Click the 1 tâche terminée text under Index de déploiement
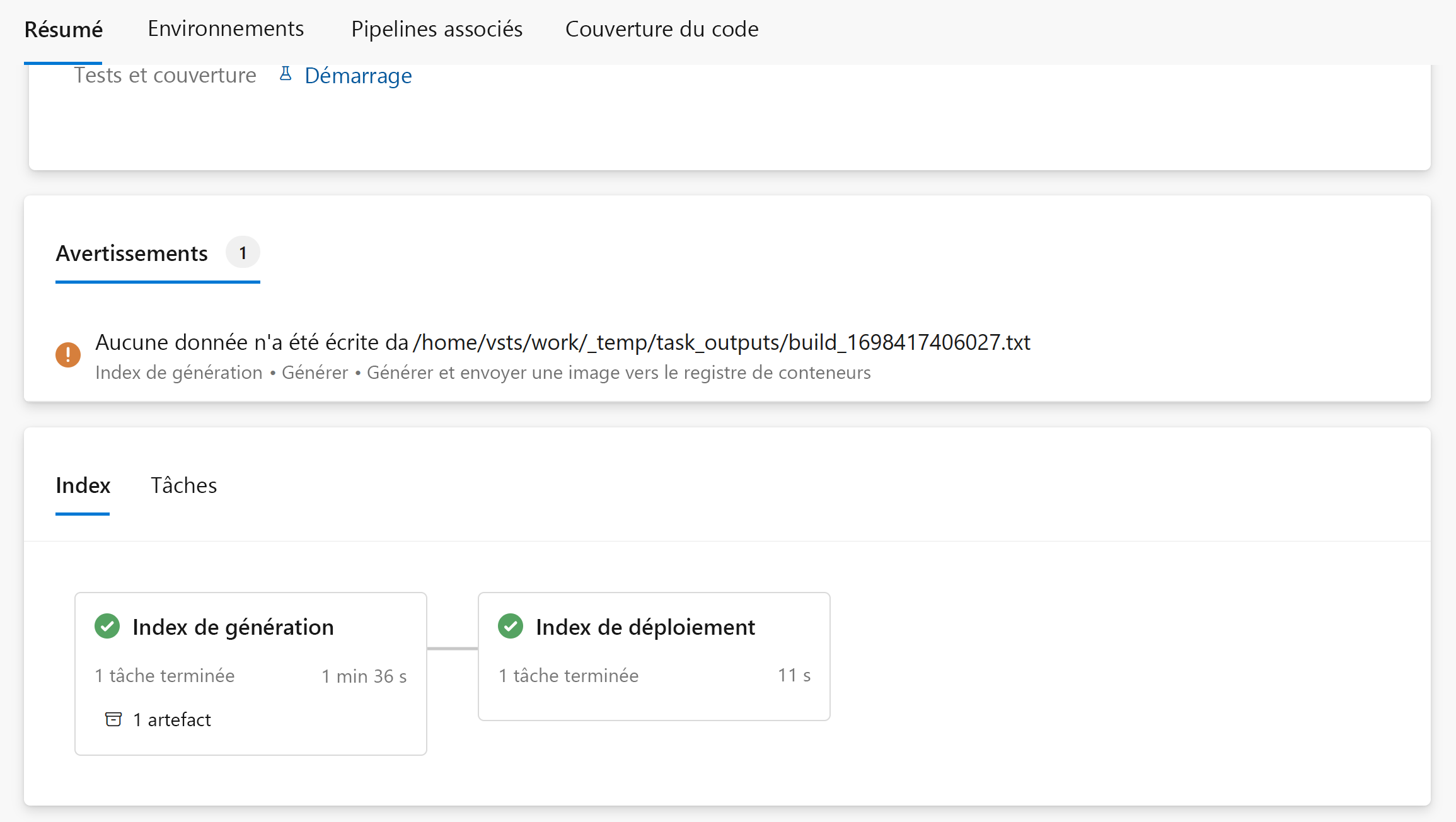 point(569,675)
